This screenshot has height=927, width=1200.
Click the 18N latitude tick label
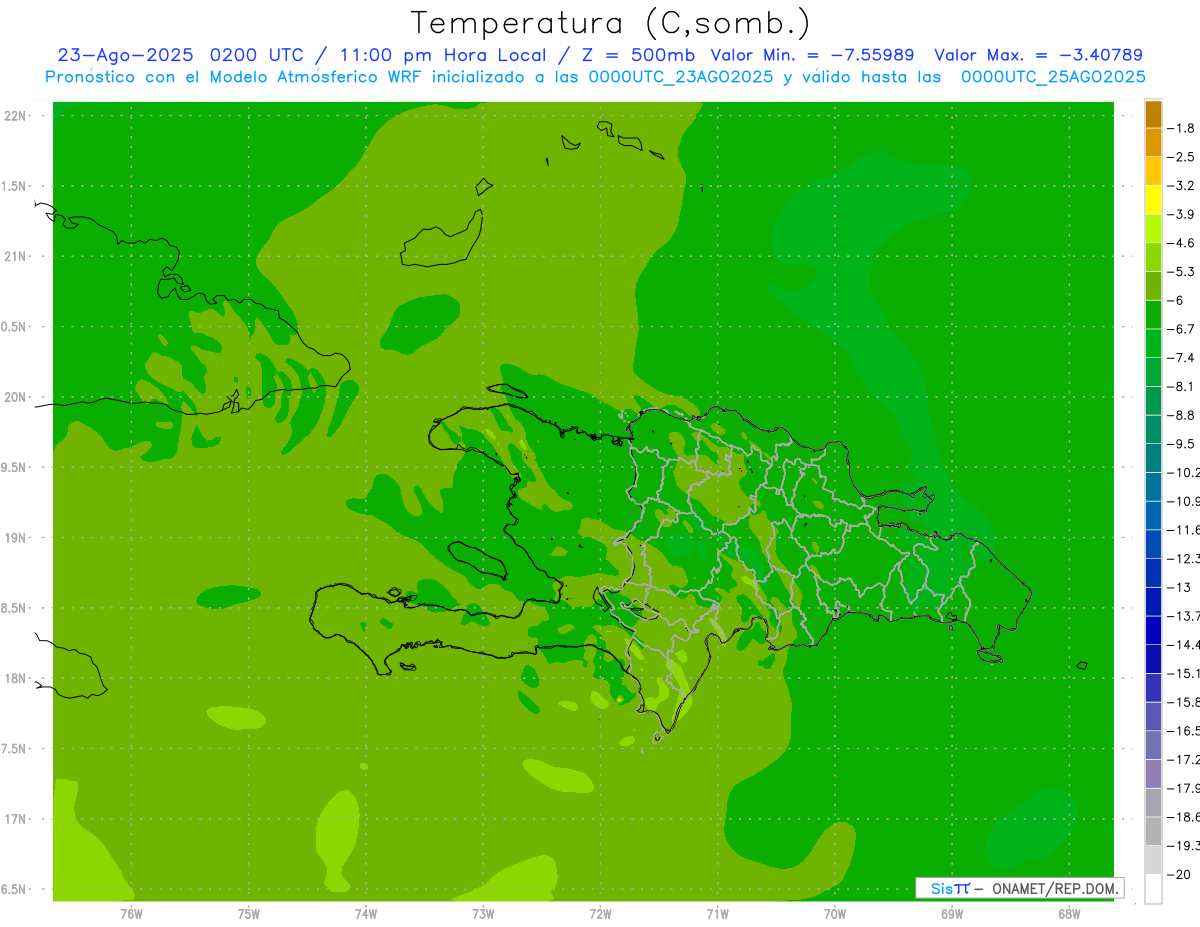14,678
